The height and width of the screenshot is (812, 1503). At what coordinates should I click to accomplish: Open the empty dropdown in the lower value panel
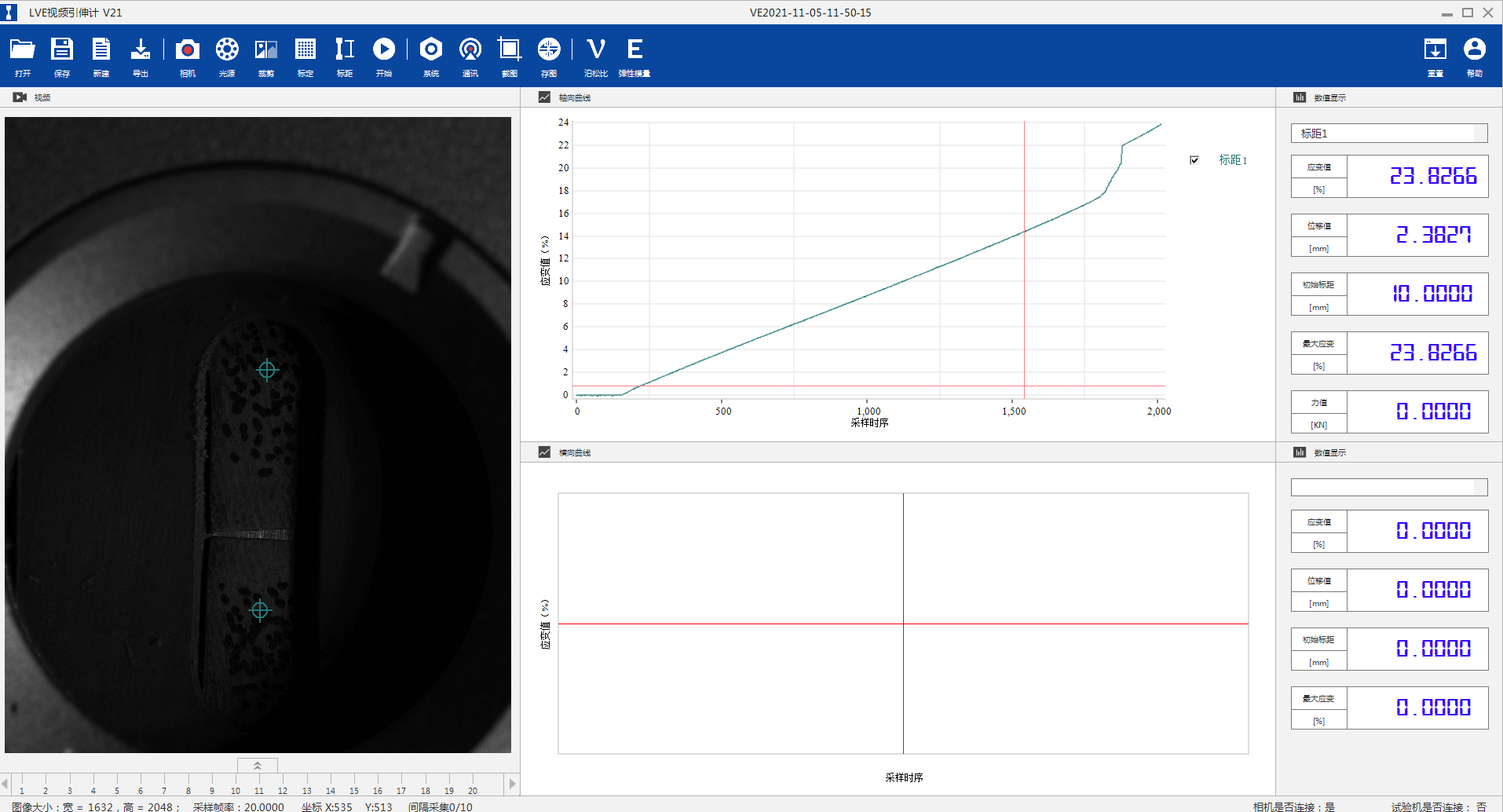pos(1388,488)
